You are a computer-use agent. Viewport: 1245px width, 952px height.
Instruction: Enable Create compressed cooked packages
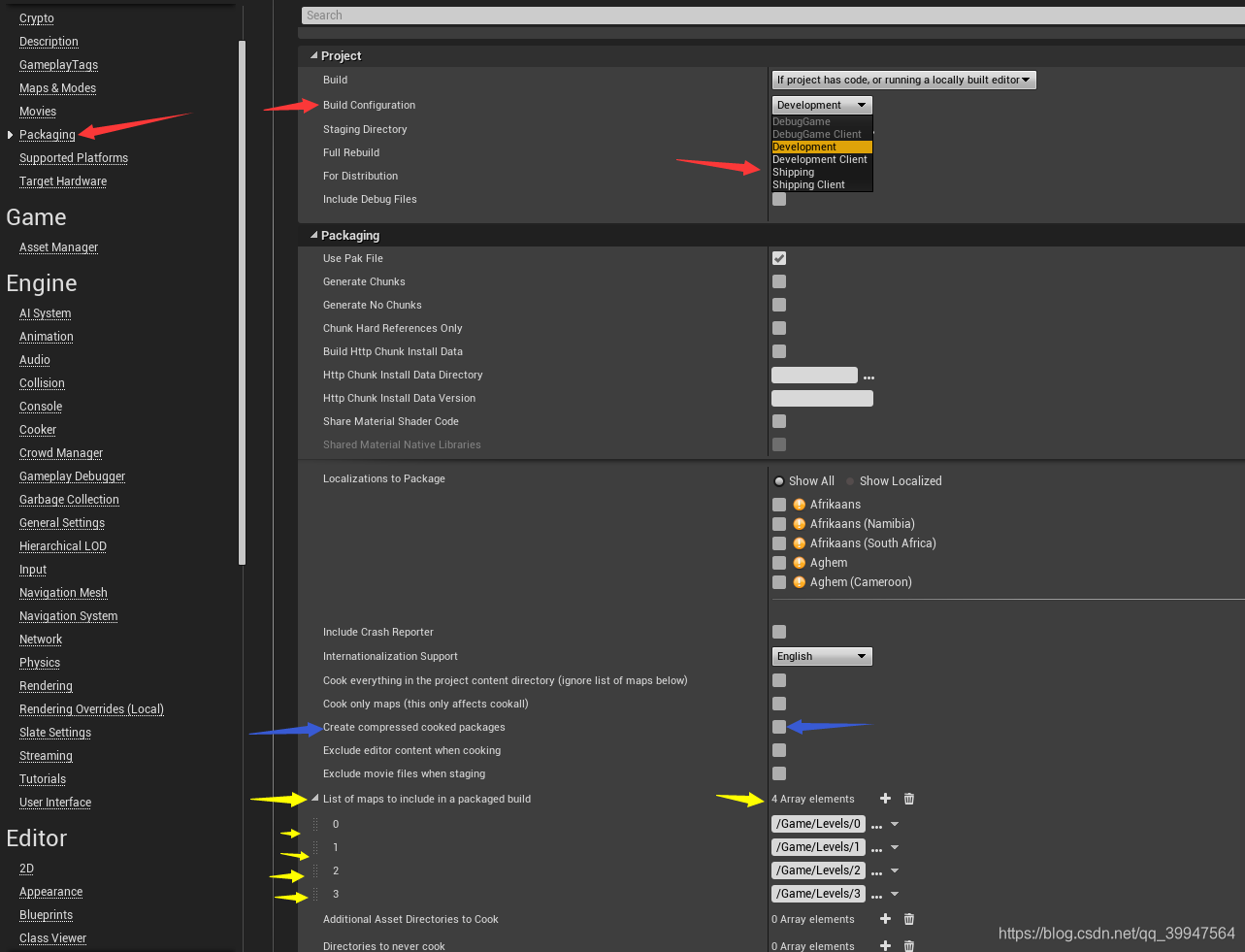pyautogui.click(x=779, y=727)
